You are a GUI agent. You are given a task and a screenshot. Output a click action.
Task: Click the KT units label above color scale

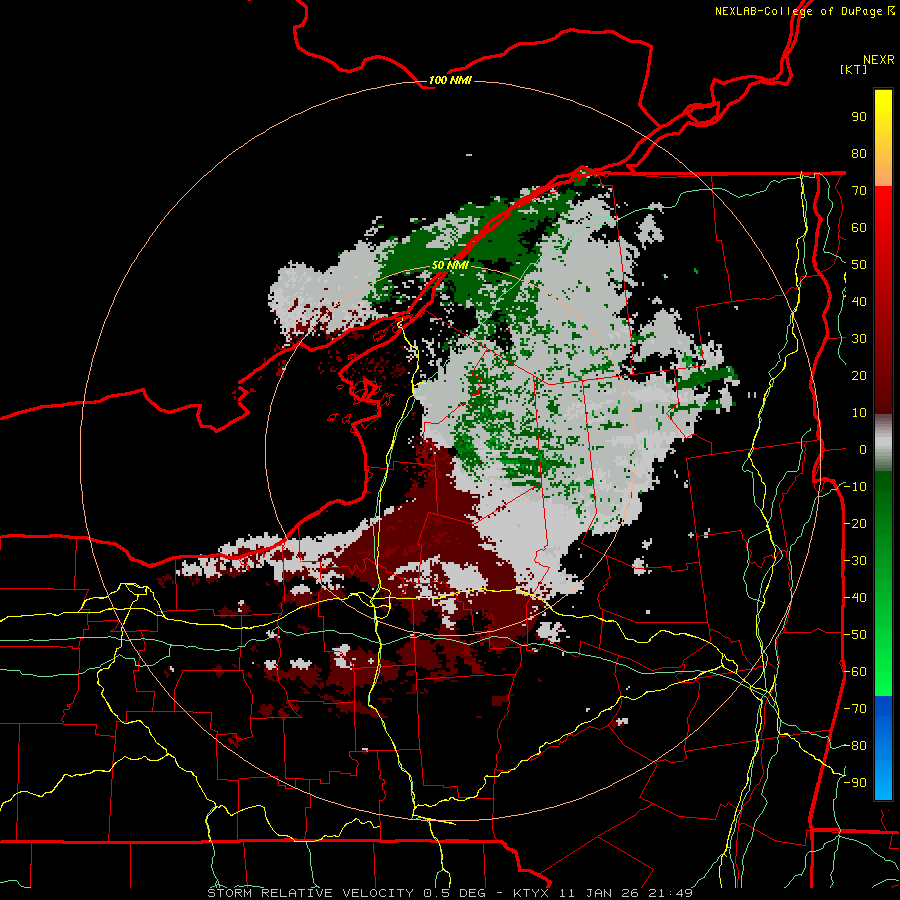[854, 69]
